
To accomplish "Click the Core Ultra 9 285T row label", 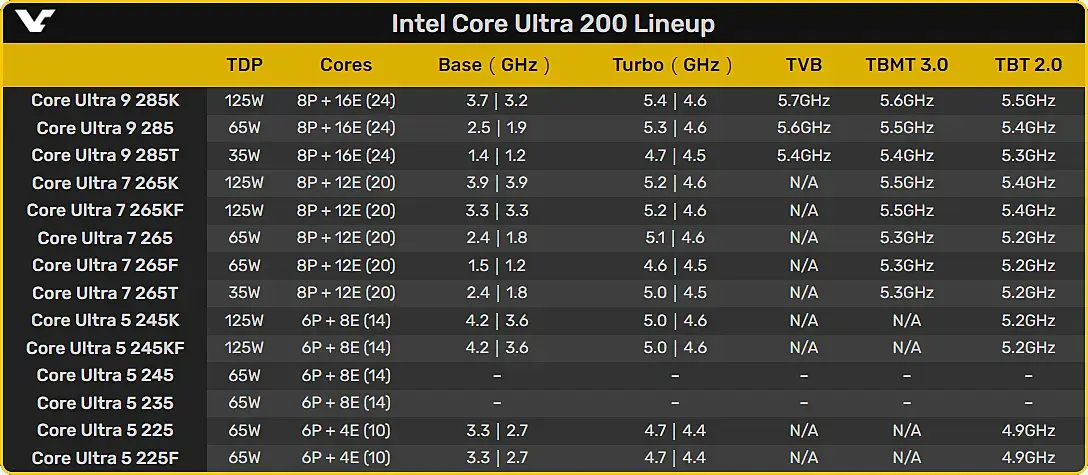I will (105, 155).
